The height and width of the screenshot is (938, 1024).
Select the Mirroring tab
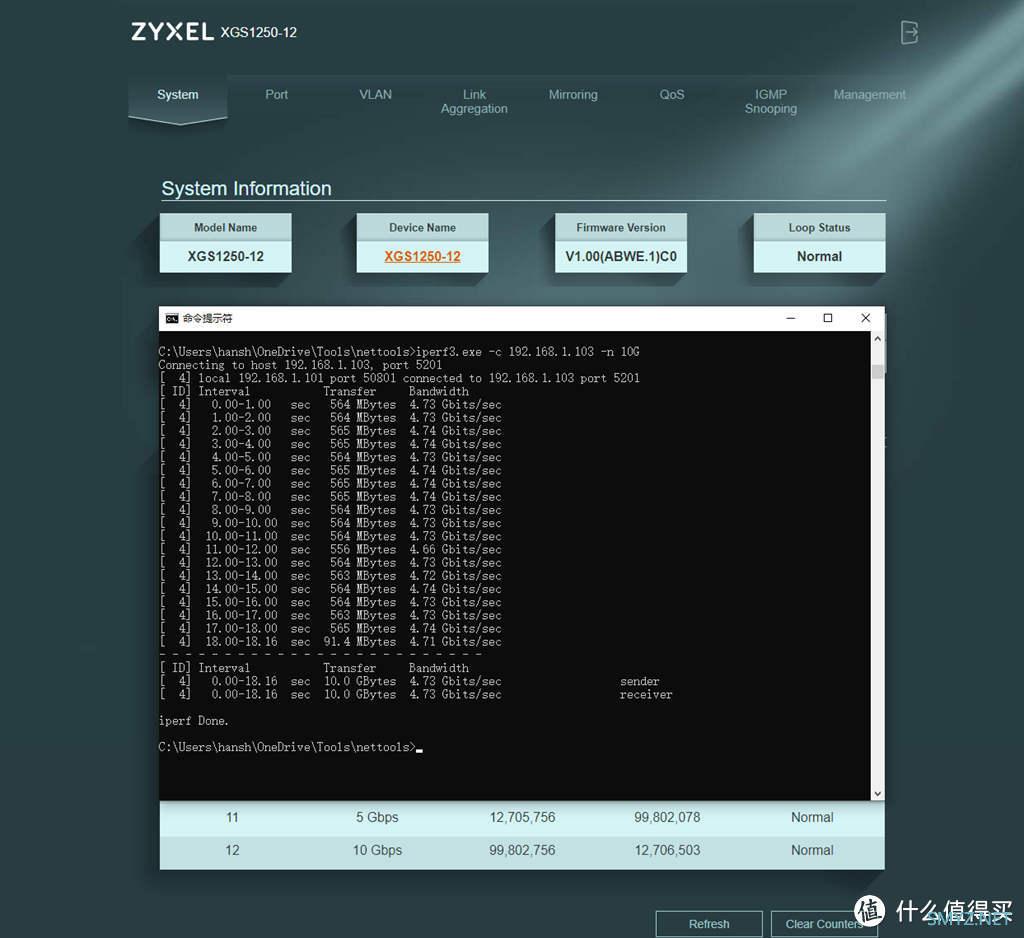point(573,95)
